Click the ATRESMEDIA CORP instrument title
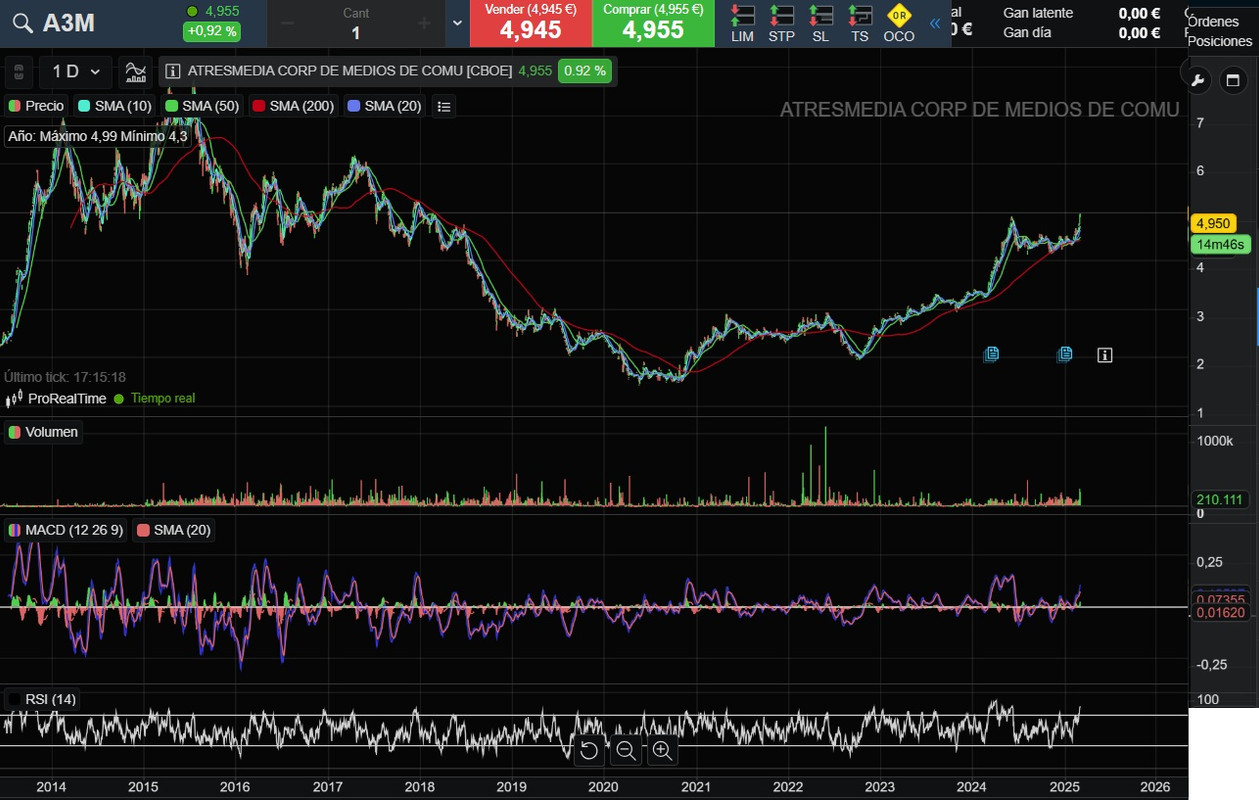The height and width of the screenshot is (800, 1259). pos(350,72)
